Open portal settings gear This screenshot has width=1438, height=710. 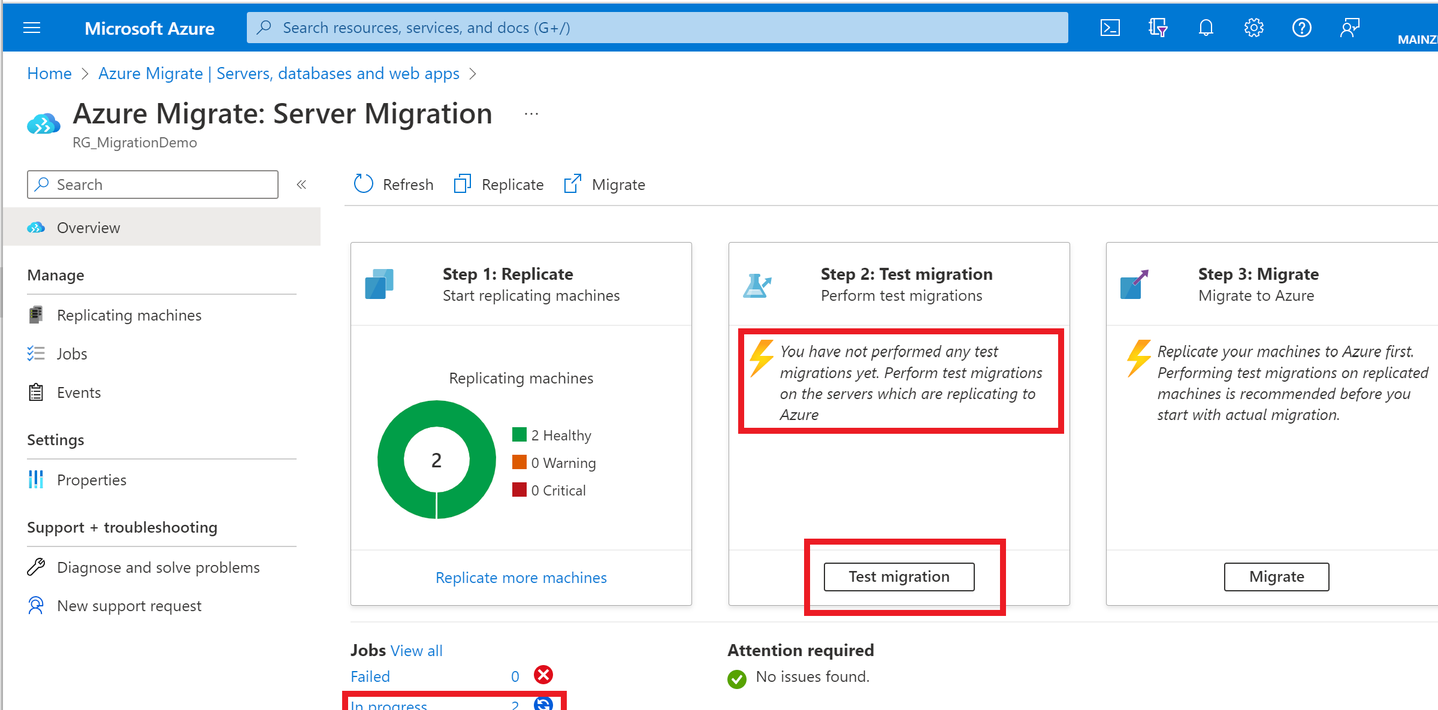tap(1254, 28)
